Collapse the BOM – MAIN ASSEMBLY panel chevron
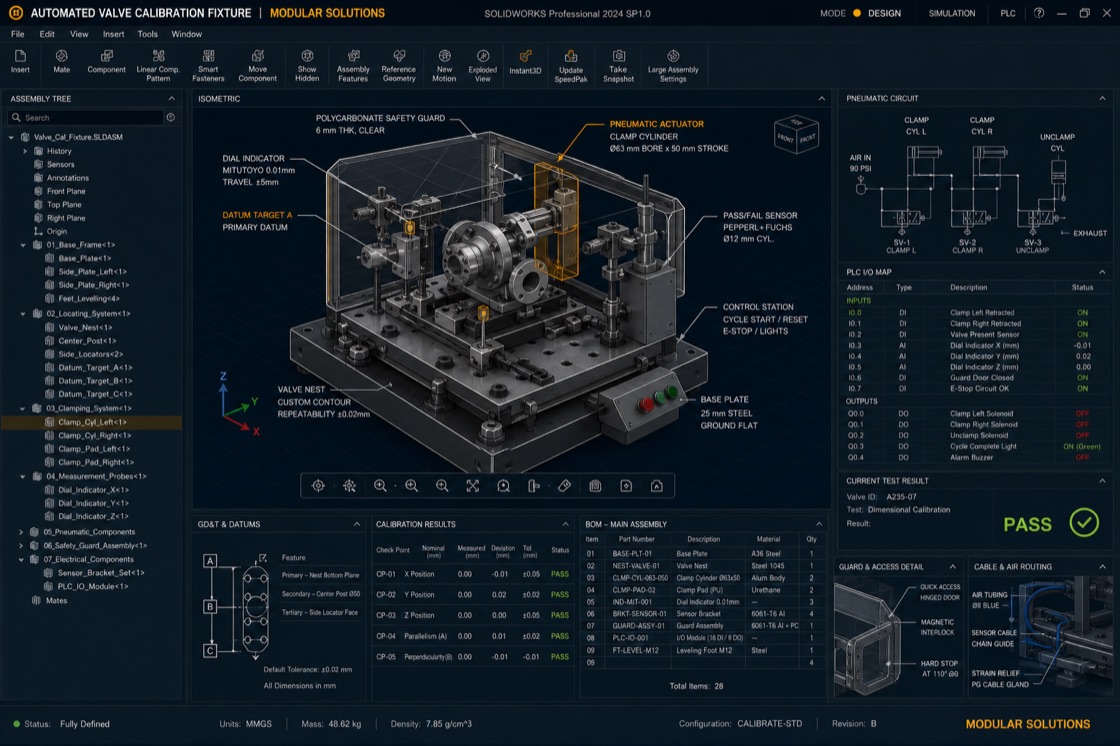 (x=819, y=524)
